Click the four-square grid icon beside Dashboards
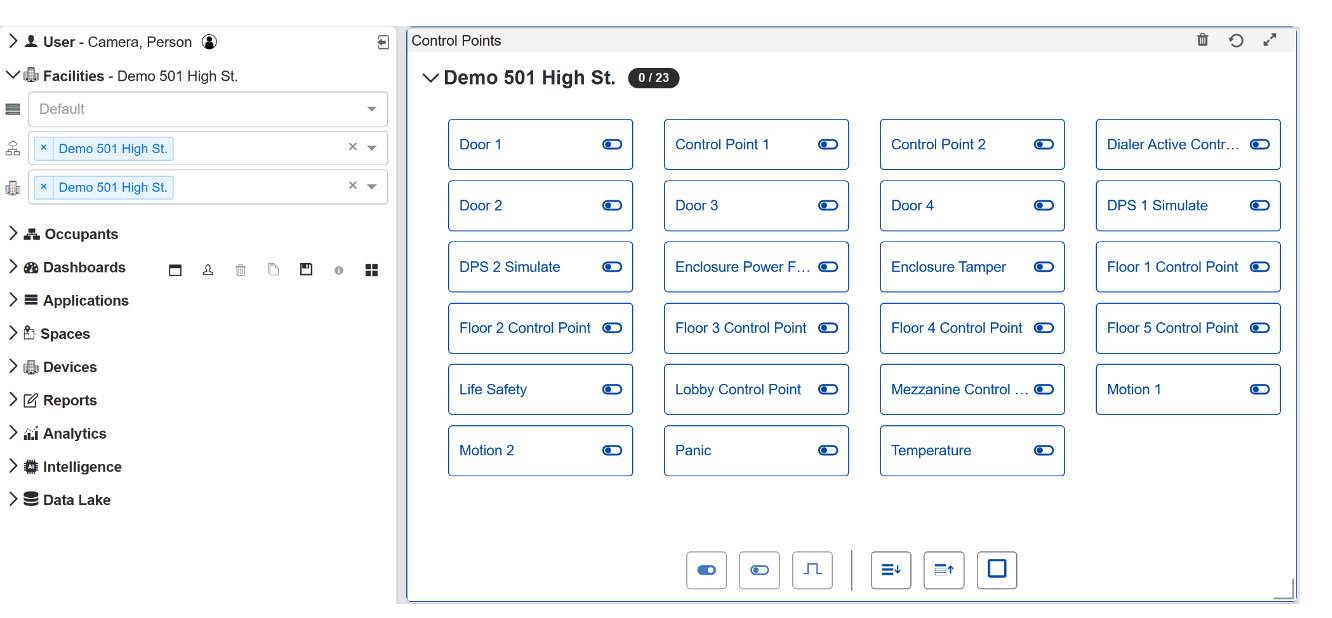This screenshot has height=618, width=1332. (x=372, y=270)
